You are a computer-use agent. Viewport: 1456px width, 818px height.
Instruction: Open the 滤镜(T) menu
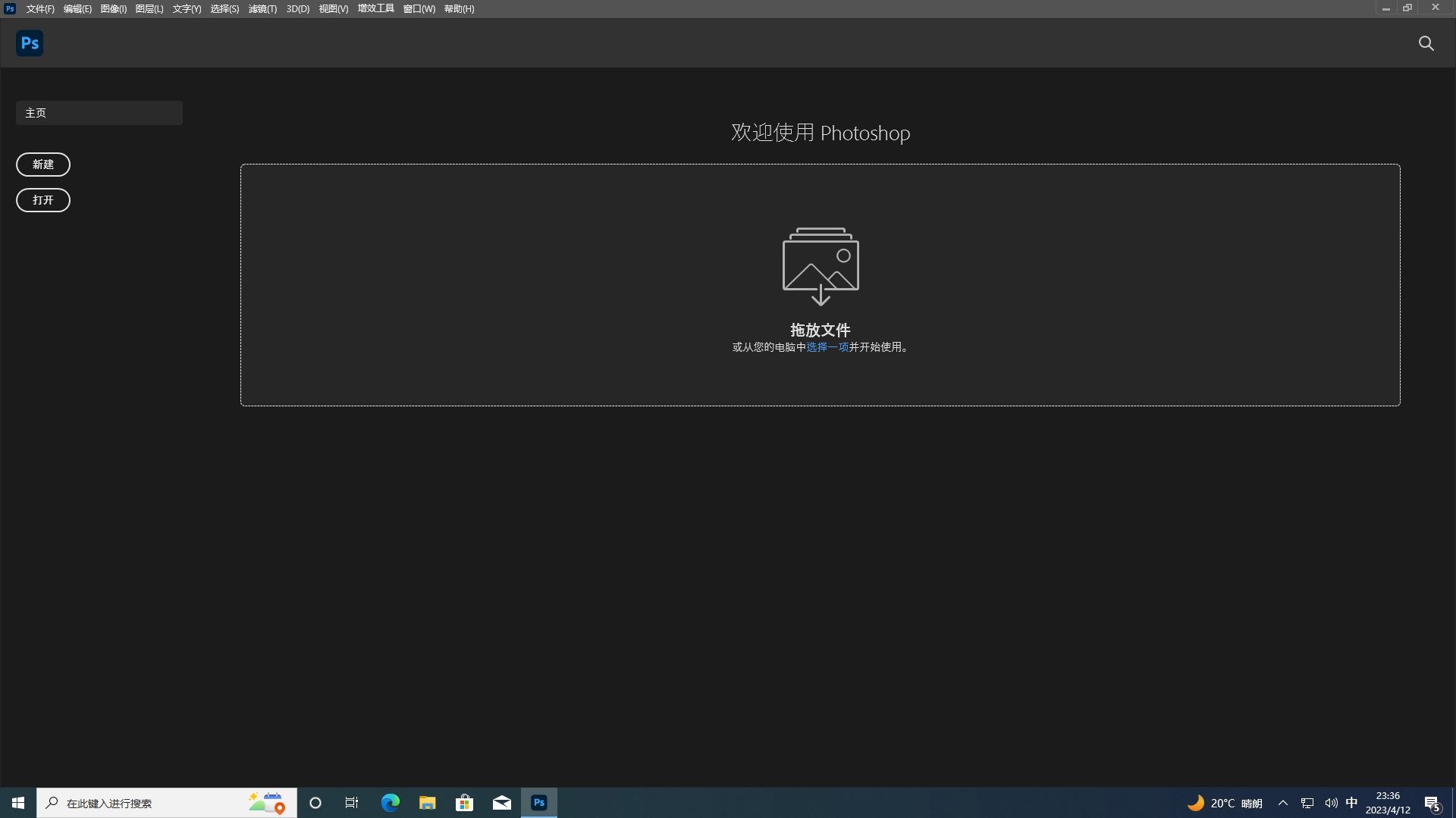click(x=262, y=8)
